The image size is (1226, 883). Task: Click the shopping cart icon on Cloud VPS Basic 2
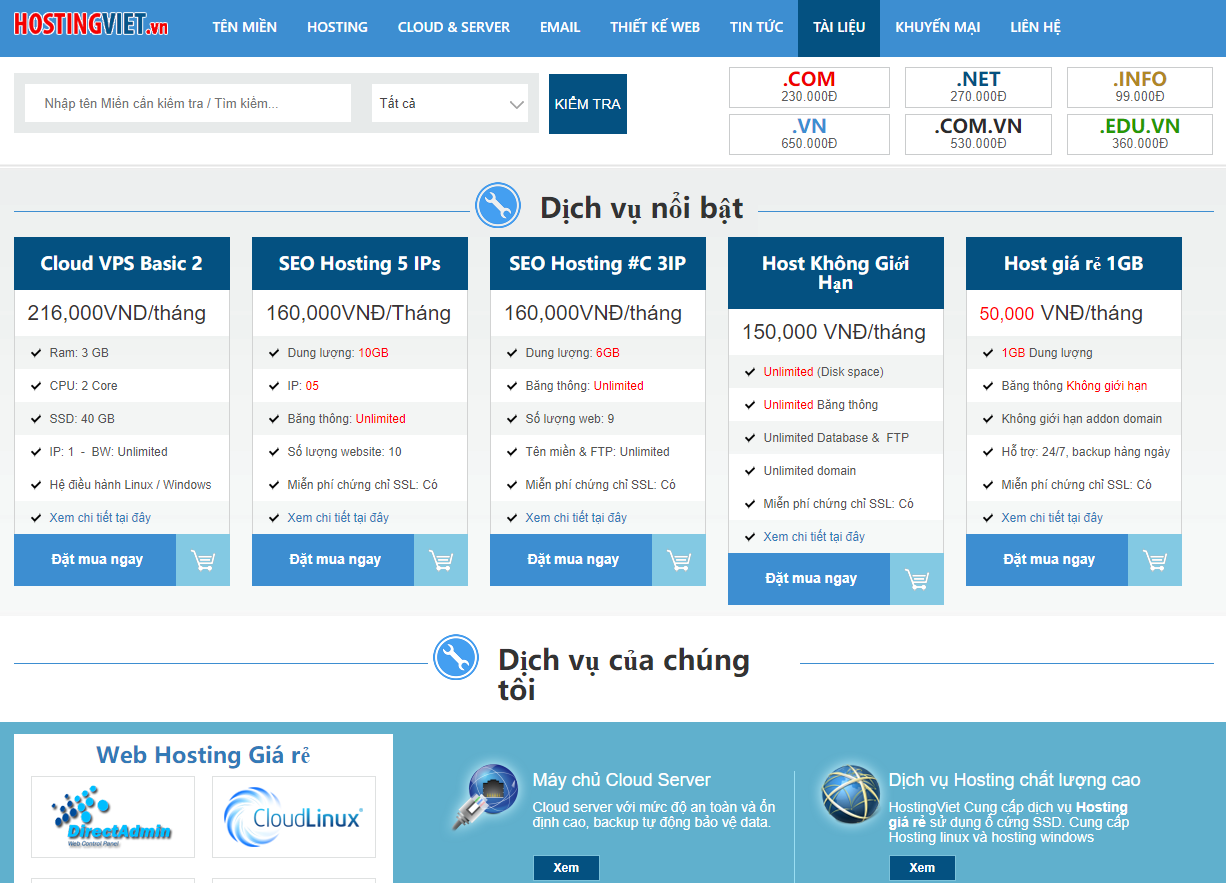[202, 560]
